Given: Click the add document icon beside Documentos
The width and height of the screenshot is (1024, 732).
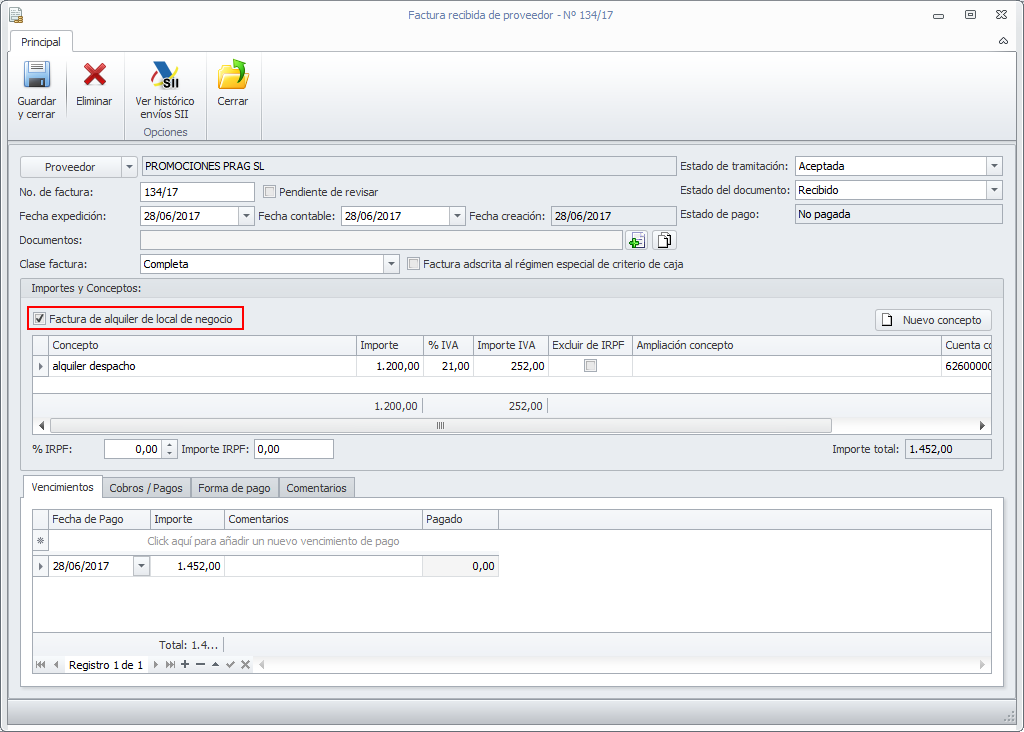Looking at the screenshot, I should (x=637, y=240).
